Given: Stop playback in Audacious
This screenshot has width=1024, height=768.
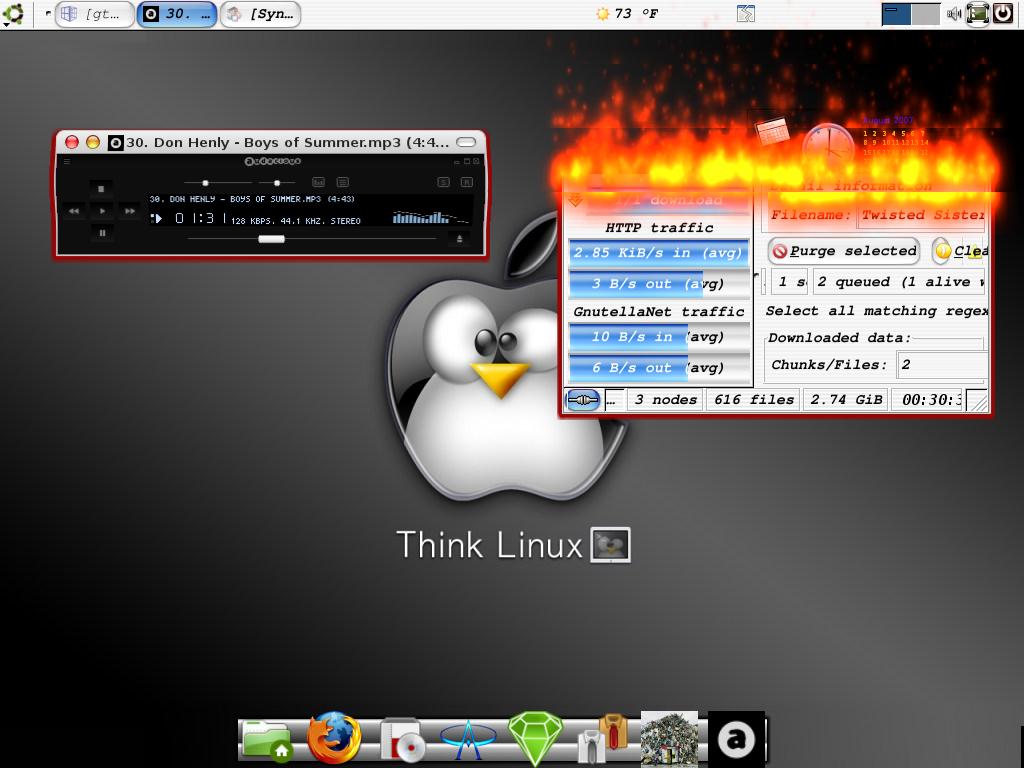Looking at the screenshot, I should [x=101, y=189].
